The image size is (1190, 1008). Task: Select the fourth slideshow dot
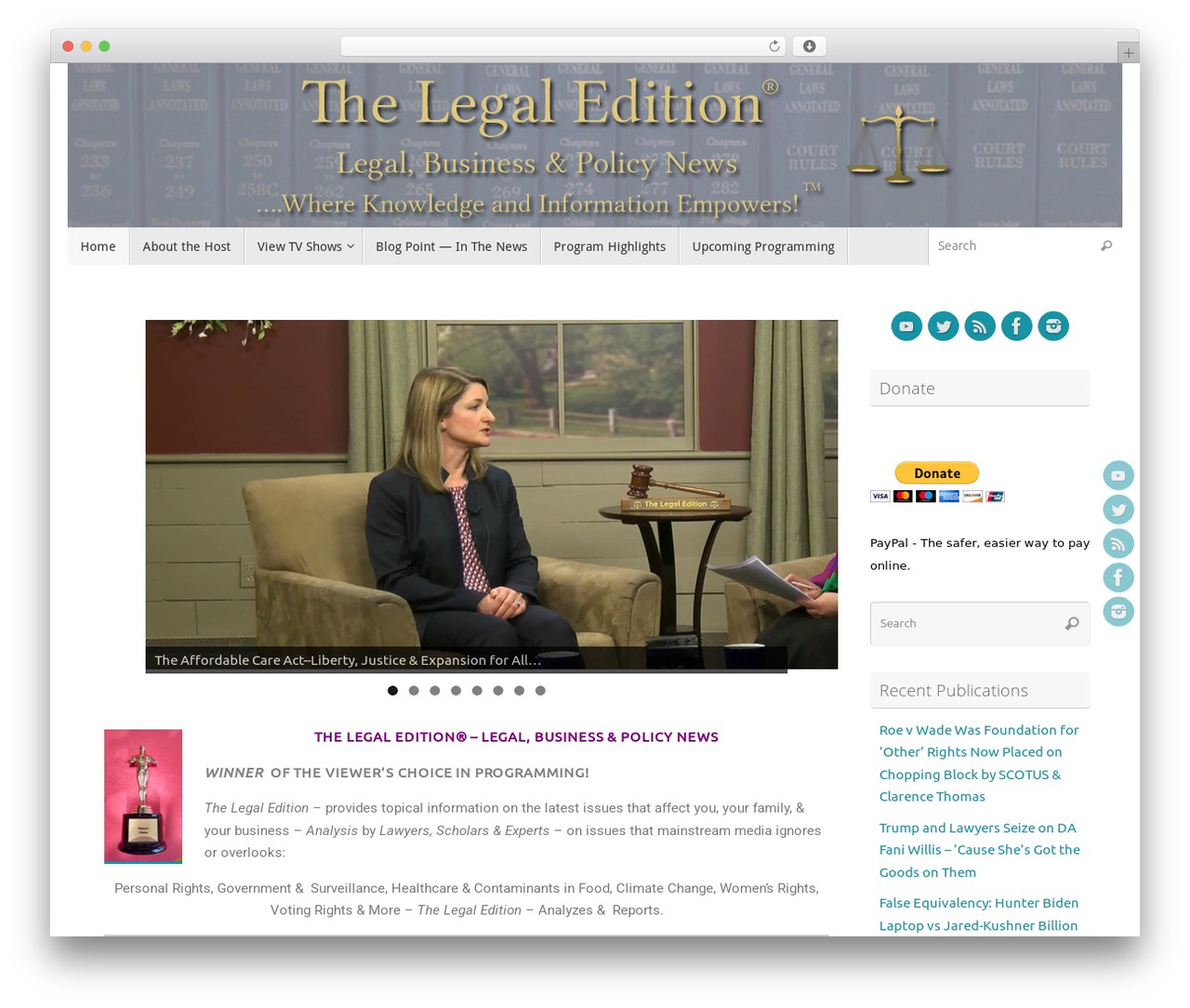(456, 691)
